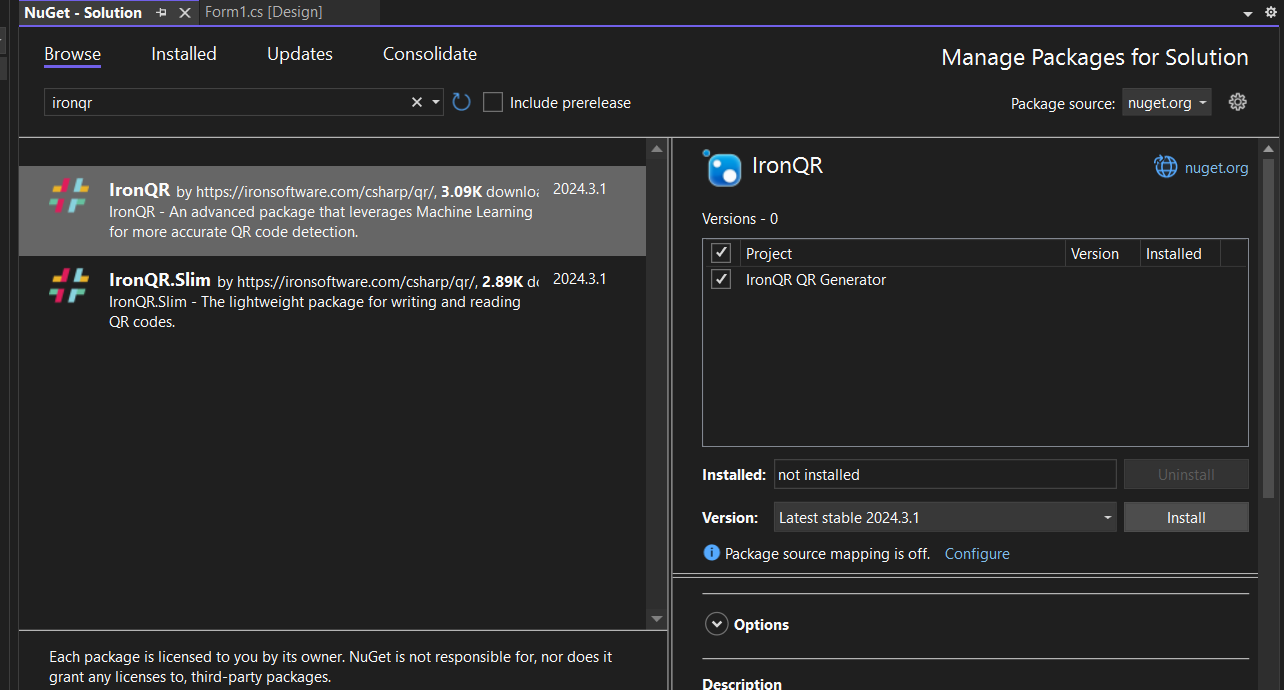Viewport: 1284px width, 690px height.
Task: Click the package source mapping info icon
Action: (x=711, y=553)
